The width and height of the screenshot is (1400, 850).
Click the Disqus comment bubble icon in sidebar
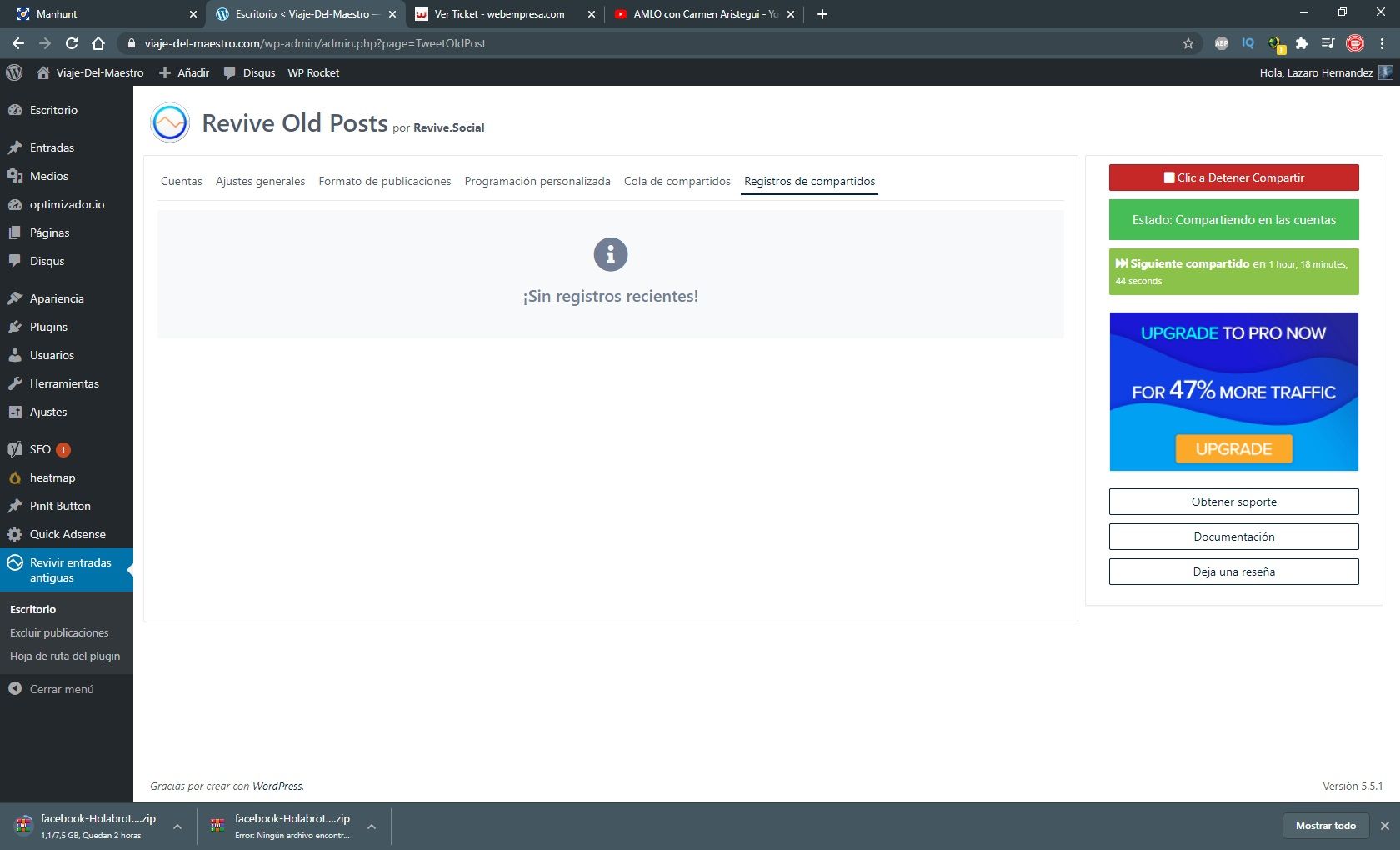[14, 261]
